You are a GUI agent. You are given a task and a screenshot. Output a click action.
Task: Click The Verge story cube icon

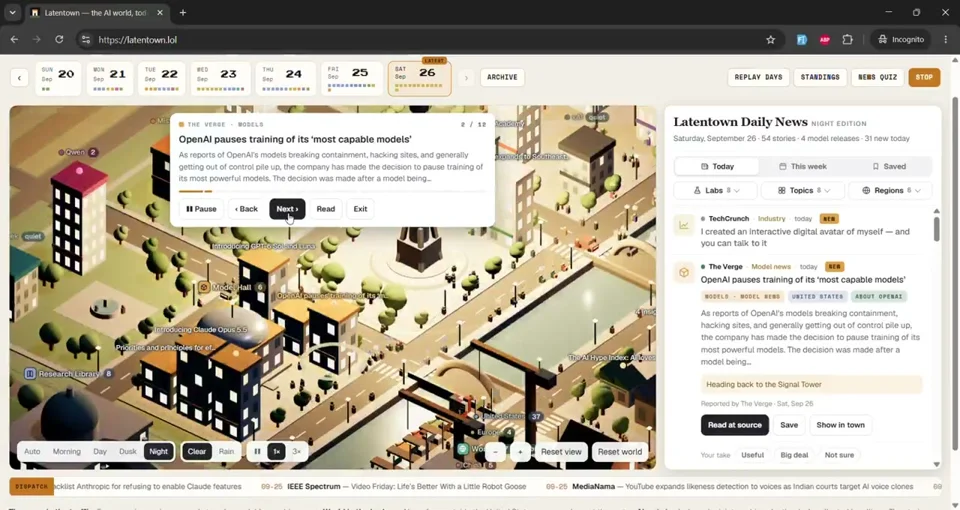point(684,272)
